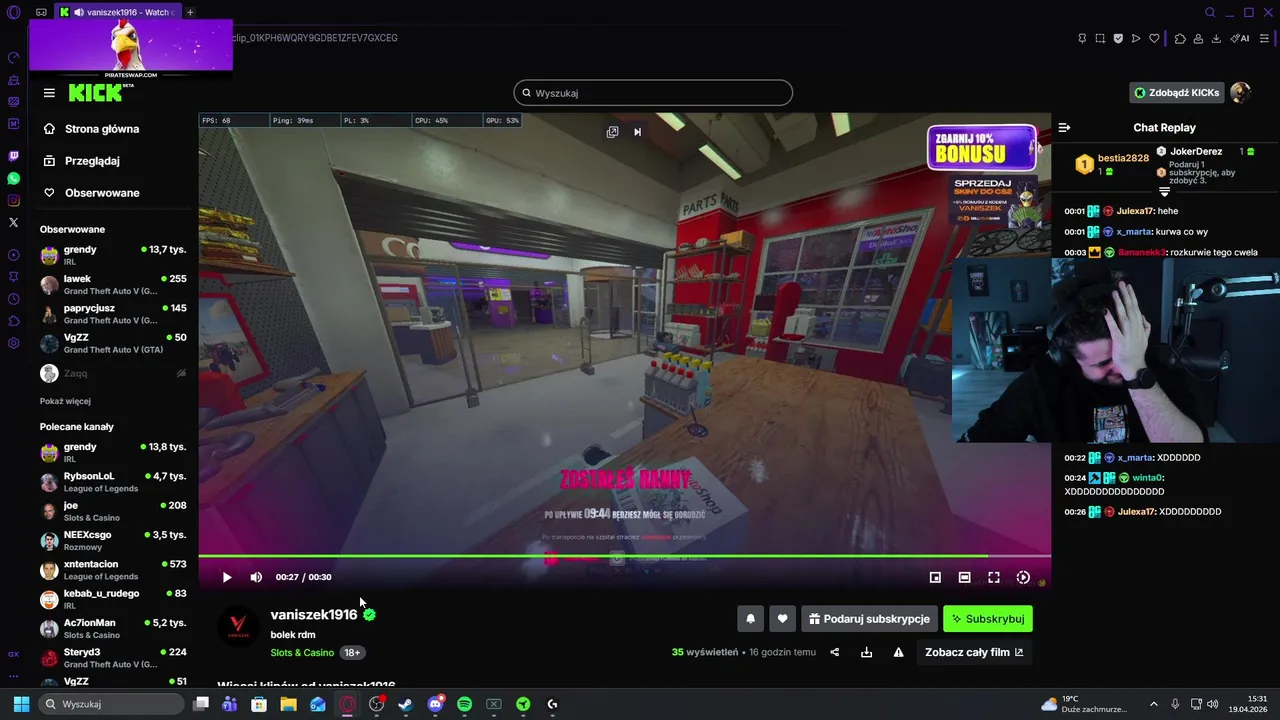This screenshot has height=720, width=1280.
Task: Open vaniszek1916 channel avatar
Action: [238, 626]
